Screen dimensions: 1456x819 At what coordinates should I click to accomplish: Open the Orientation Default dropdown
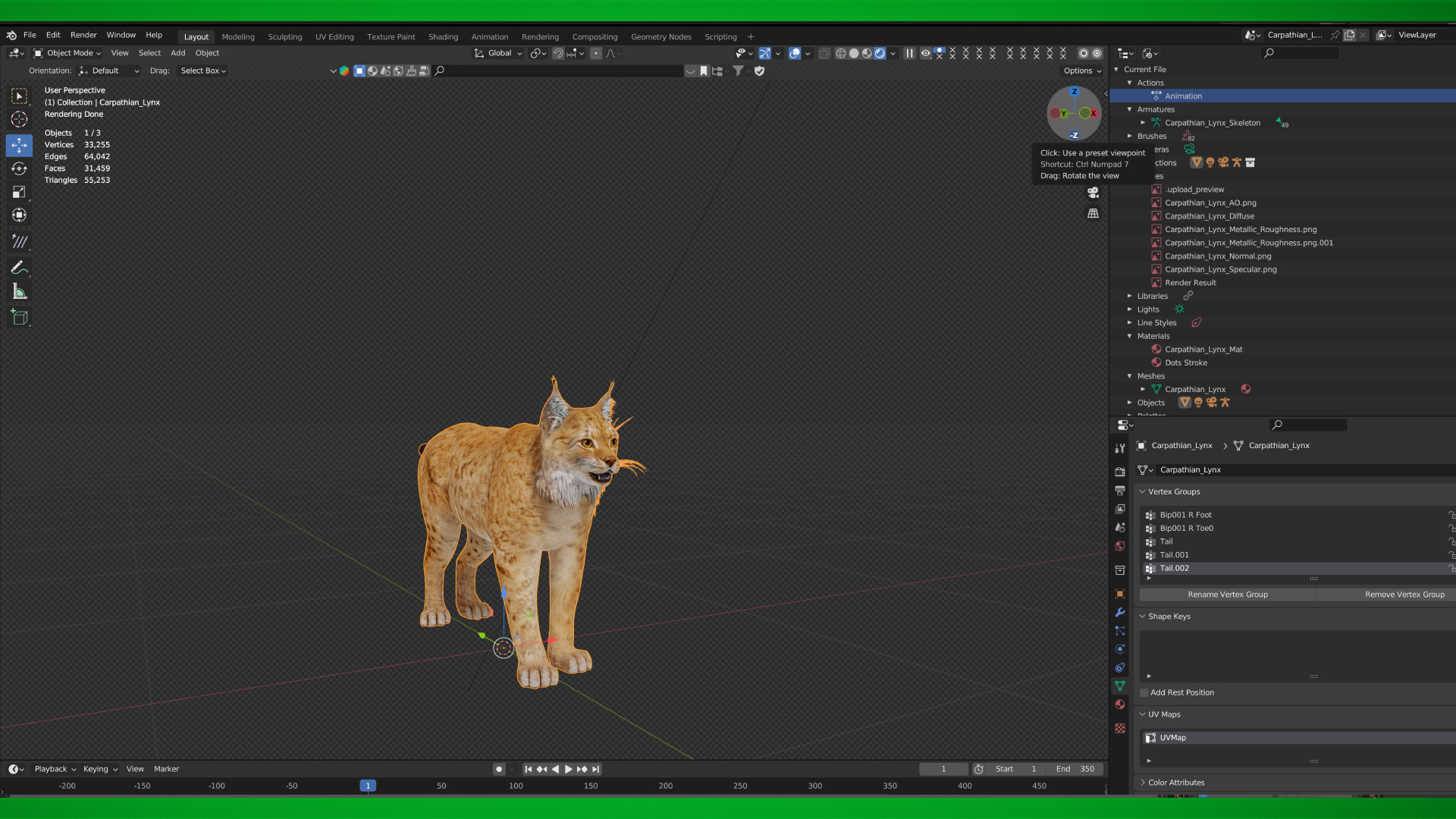(x=109, y=71)
